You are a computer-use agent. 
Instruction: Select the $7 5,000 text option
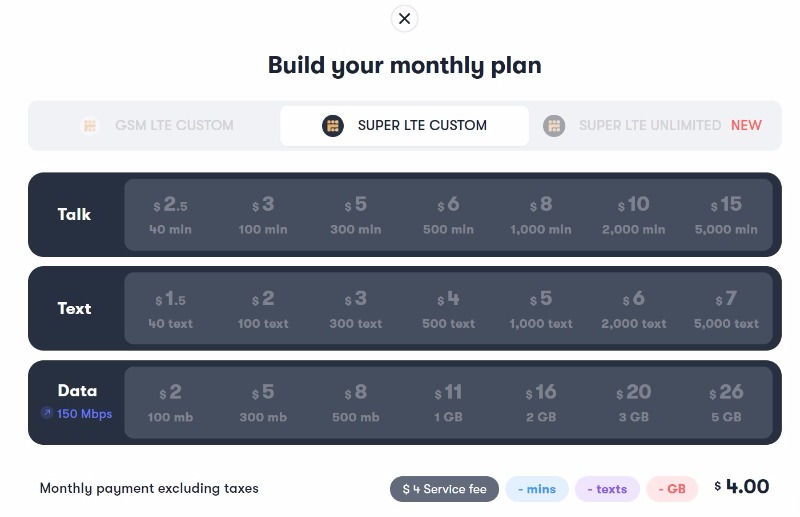click(x=726, y=308)
